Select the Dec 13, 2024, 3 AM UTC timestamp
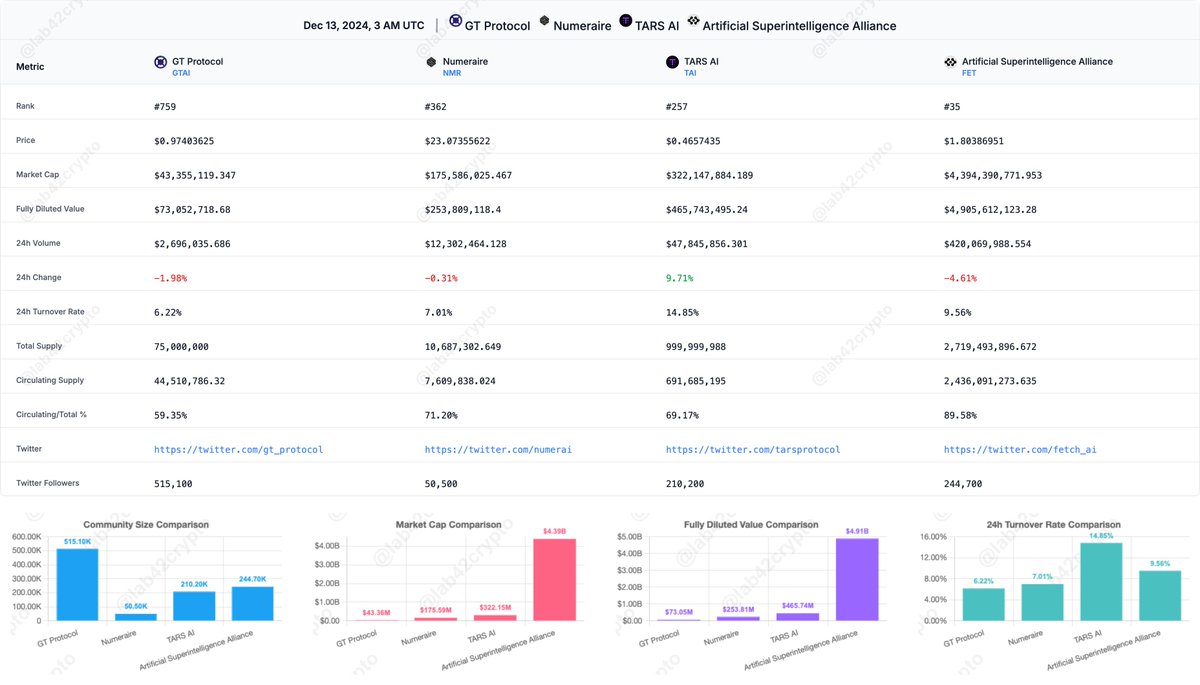Screen dimensions: 1200x685 point(363,26)
